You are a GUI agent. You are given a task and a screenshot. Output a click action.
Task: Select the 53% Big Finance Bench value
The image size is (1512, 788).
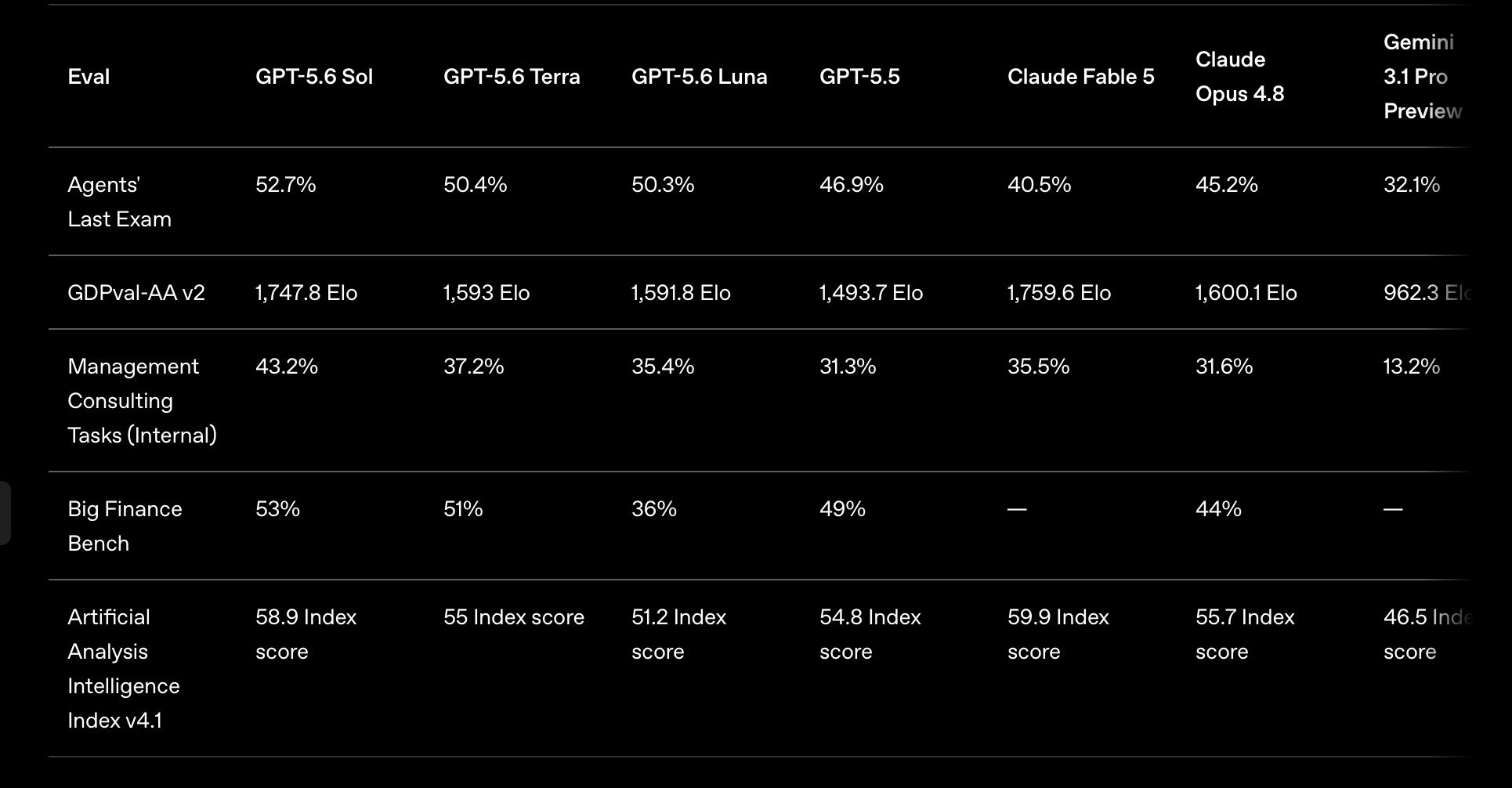[x=277, y=509]
